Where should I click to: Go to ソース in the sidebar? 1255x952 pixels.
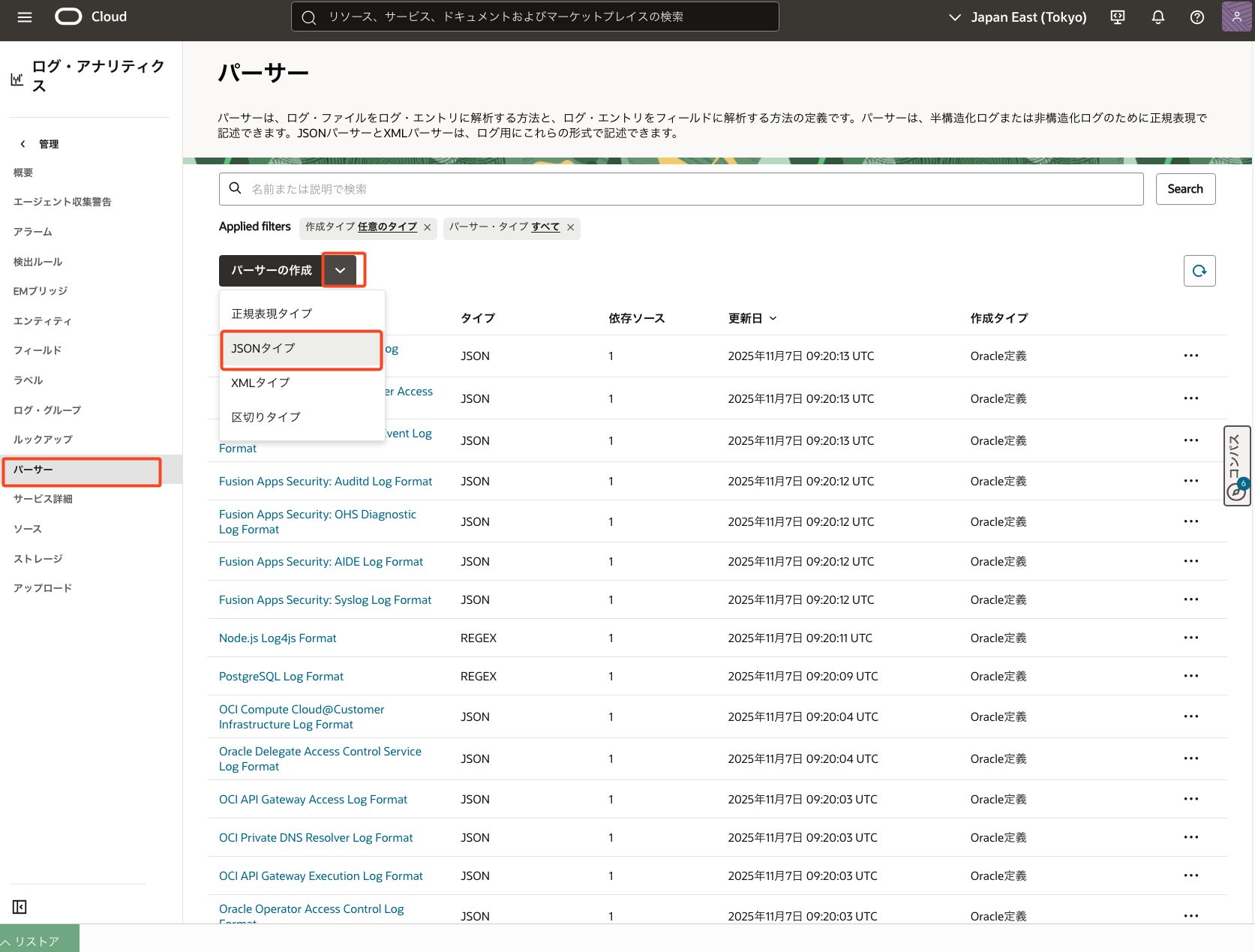click(28, 529)
